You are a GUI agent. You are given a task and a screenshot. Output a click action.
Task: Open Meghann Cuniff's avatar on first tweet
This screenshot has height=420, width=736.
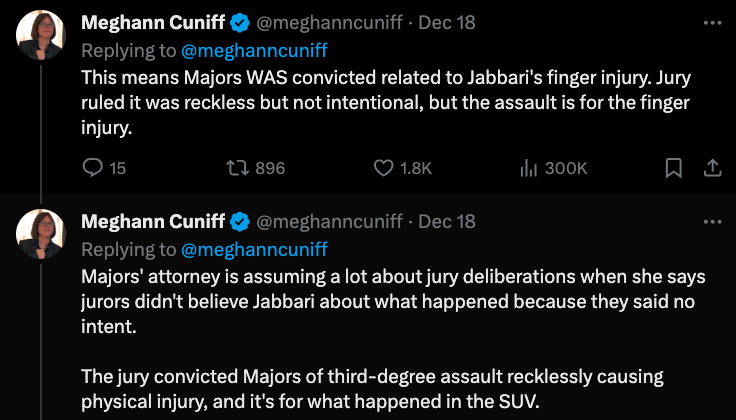[39, 37]
